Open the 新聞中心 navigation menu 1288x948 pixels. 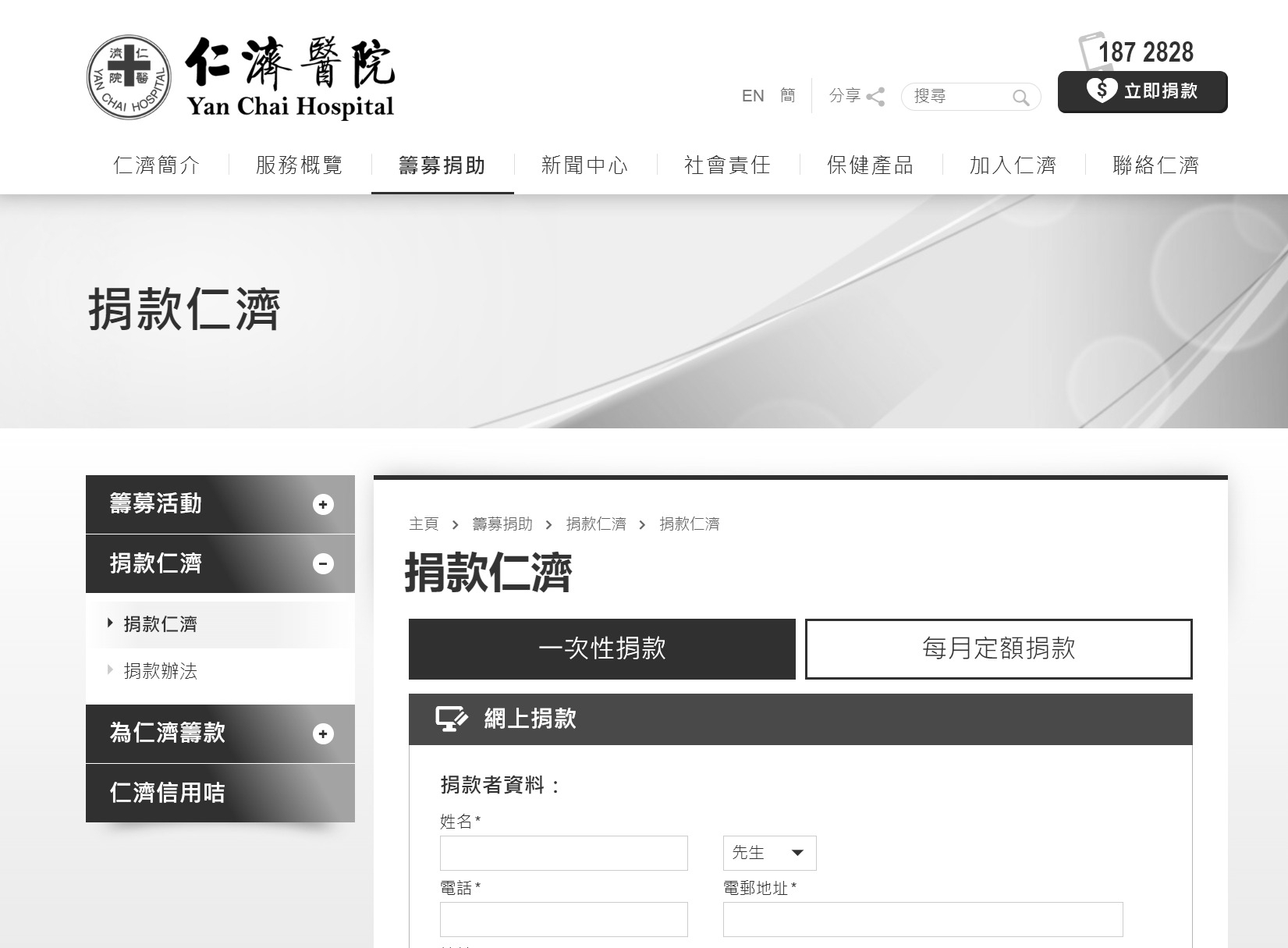584,165
